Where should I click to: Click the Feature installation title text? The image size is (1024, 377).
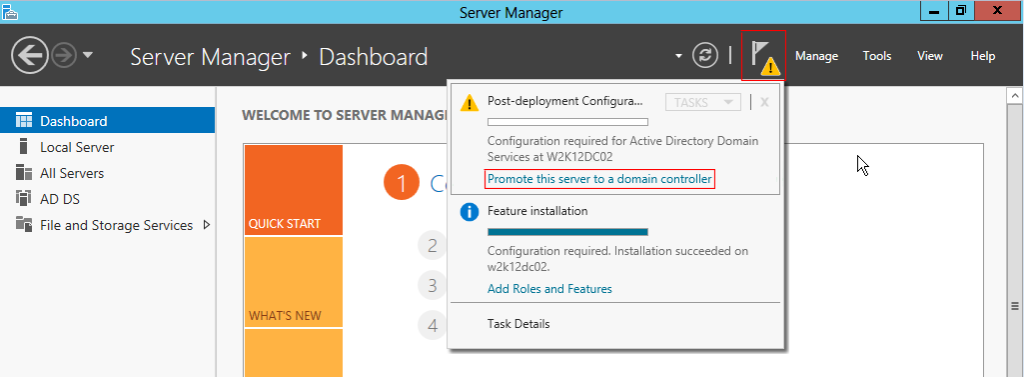(x=537, y=211)
